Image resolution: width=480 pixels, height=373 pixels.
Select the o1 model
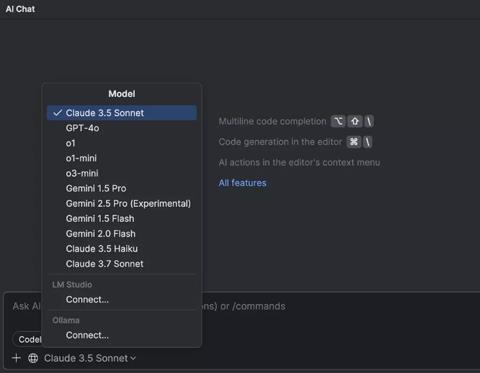[122, 143]
